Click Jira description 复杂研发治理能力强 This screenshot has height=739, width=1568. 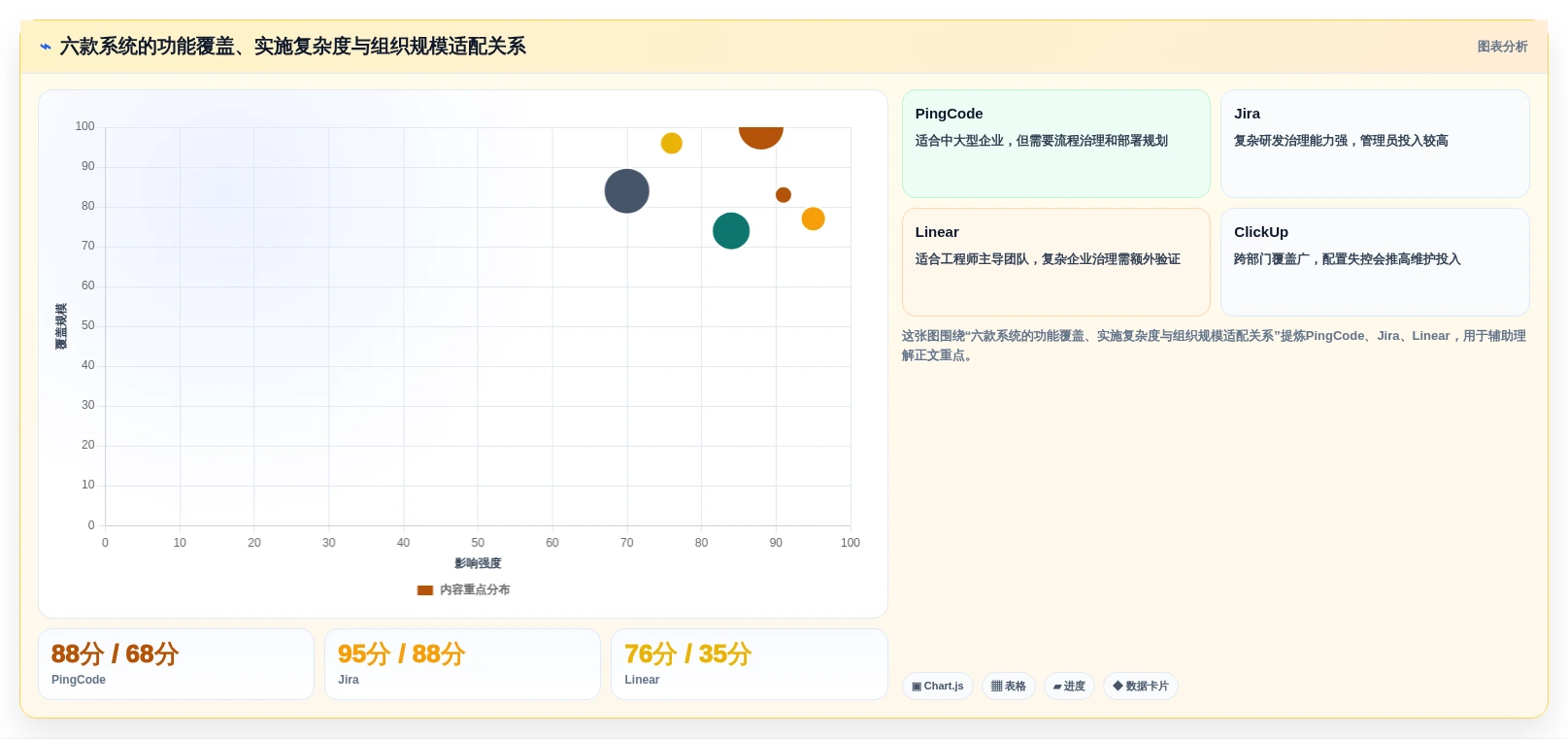[1341, 141]
